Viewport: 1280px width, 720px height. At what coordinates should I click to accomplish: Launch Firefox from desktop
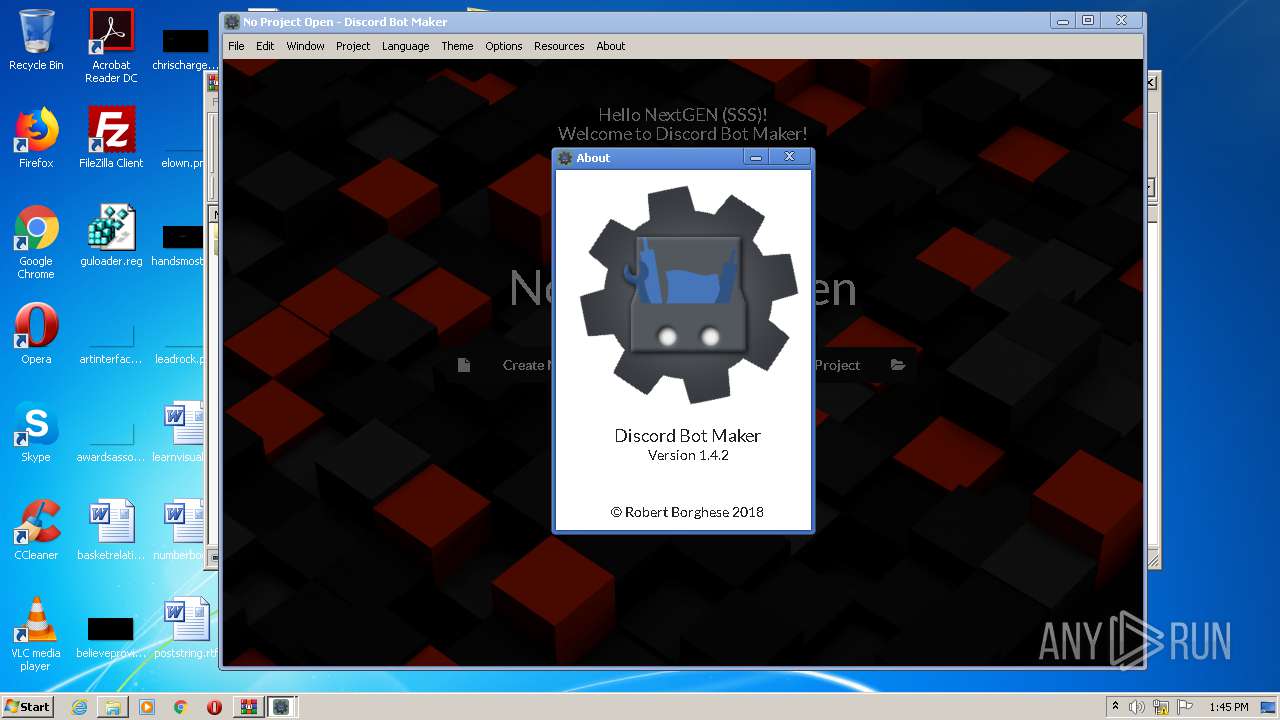click(x=36, y=138)
